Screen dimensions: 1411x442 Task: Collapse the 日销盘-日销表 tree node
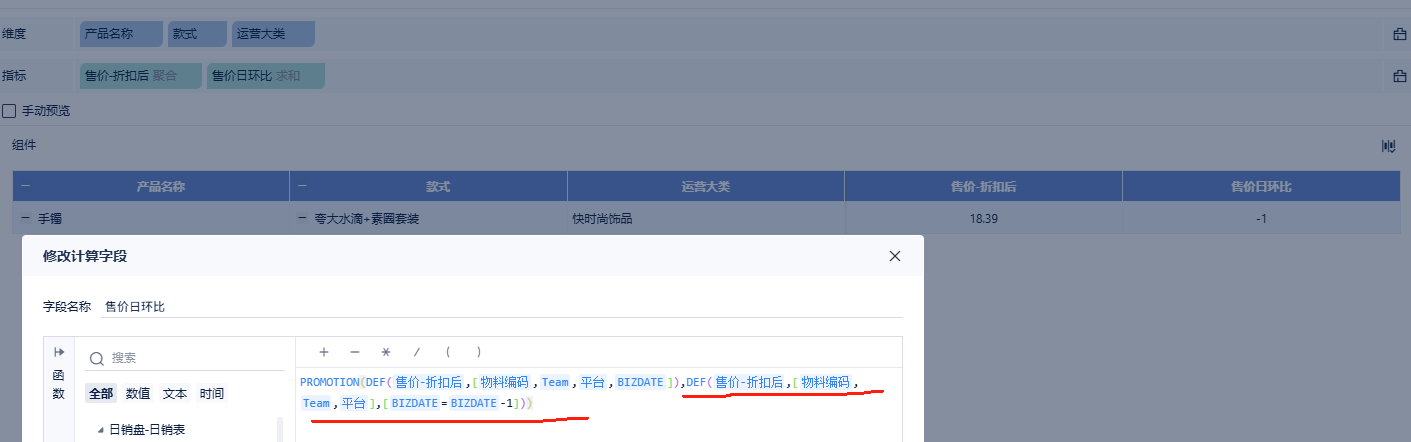100,430
